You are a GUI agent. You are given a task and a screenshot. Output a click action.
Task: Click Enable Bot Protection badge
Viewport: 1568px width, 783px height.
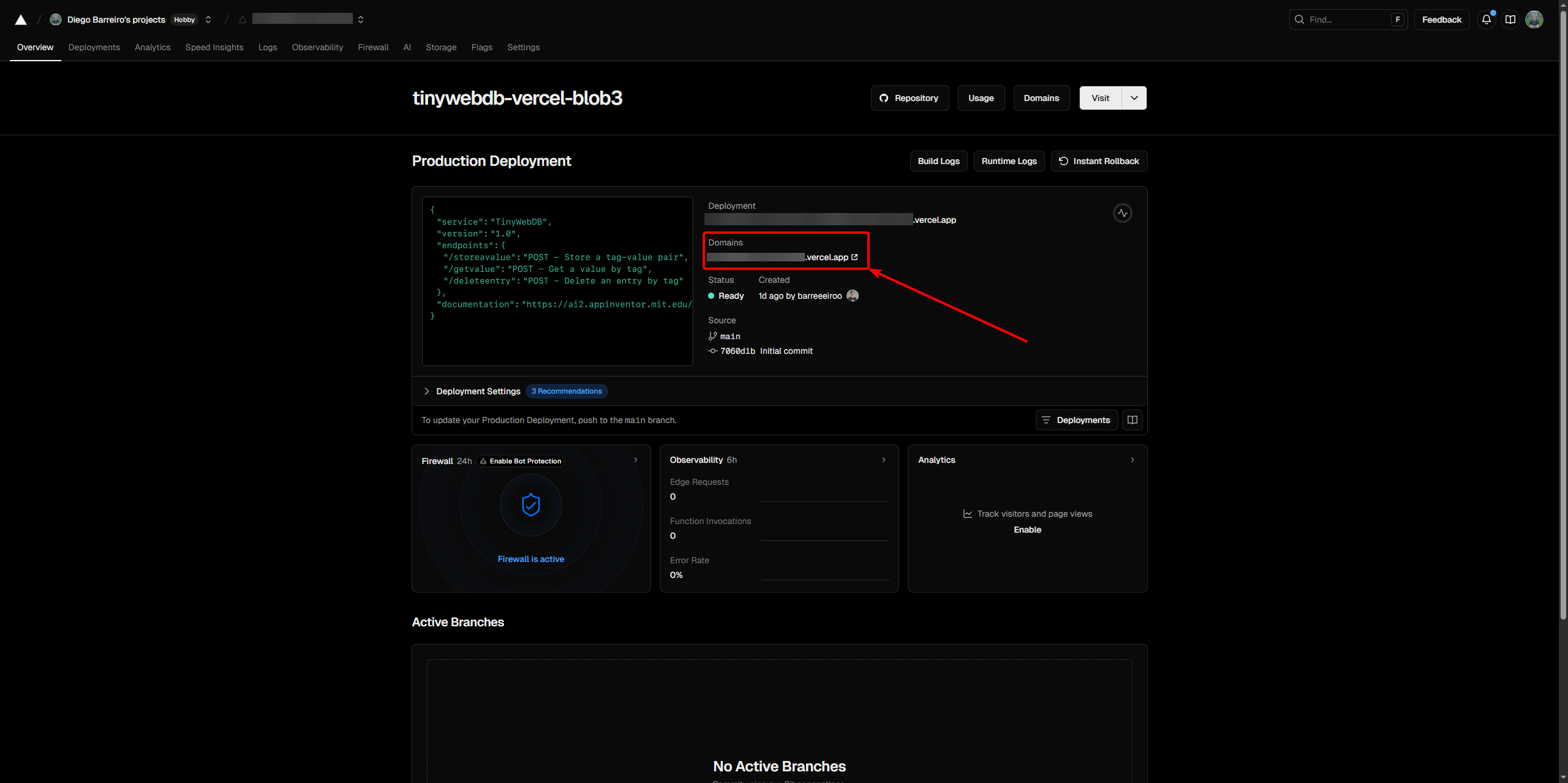pyautogui.click(x=521, y=461)
